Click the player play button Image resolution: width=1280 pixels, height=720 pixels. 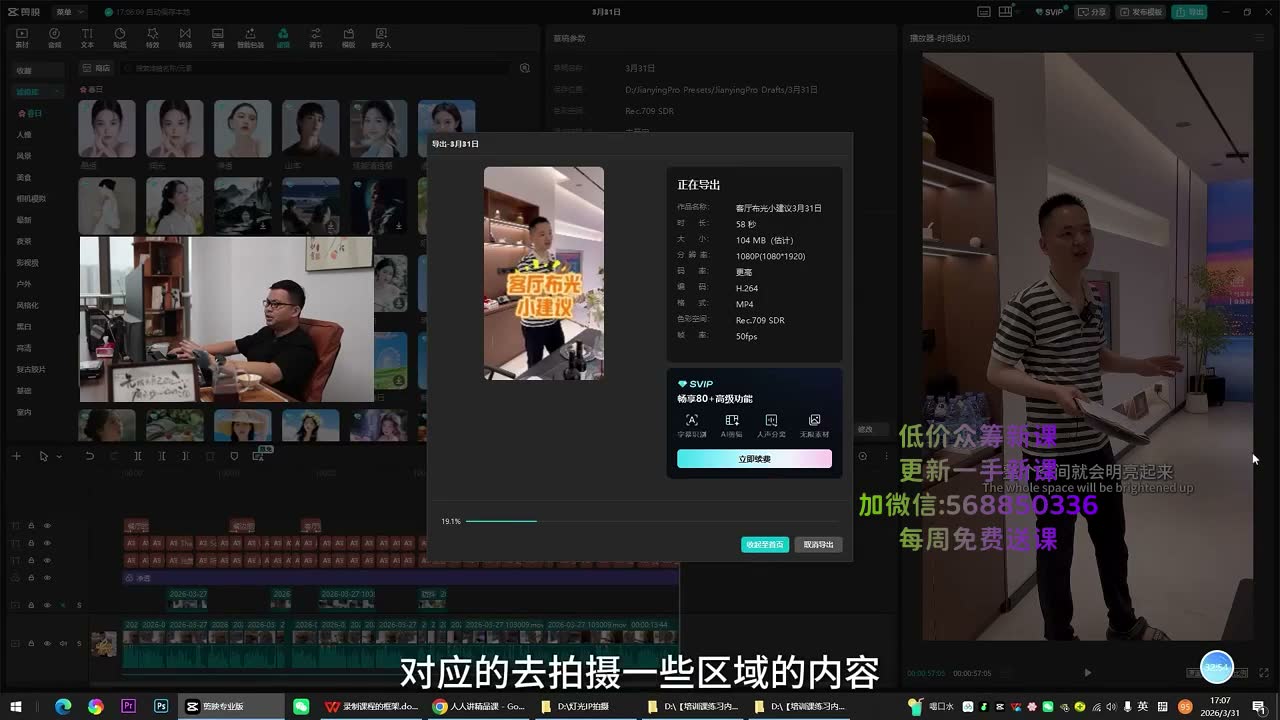coord(1088,673)
